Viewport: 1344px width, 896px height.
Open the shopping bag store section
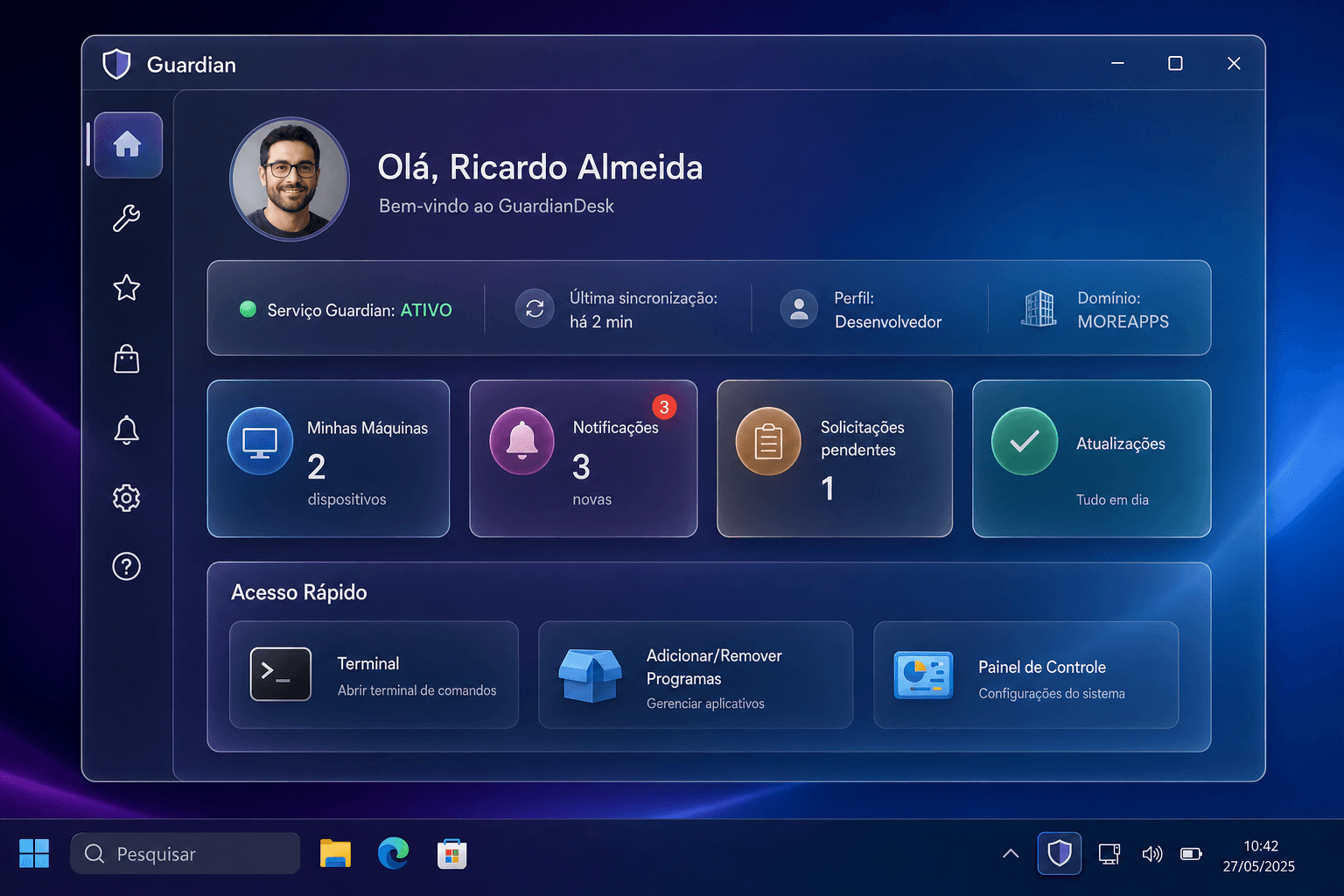click(x=127, y=358)
